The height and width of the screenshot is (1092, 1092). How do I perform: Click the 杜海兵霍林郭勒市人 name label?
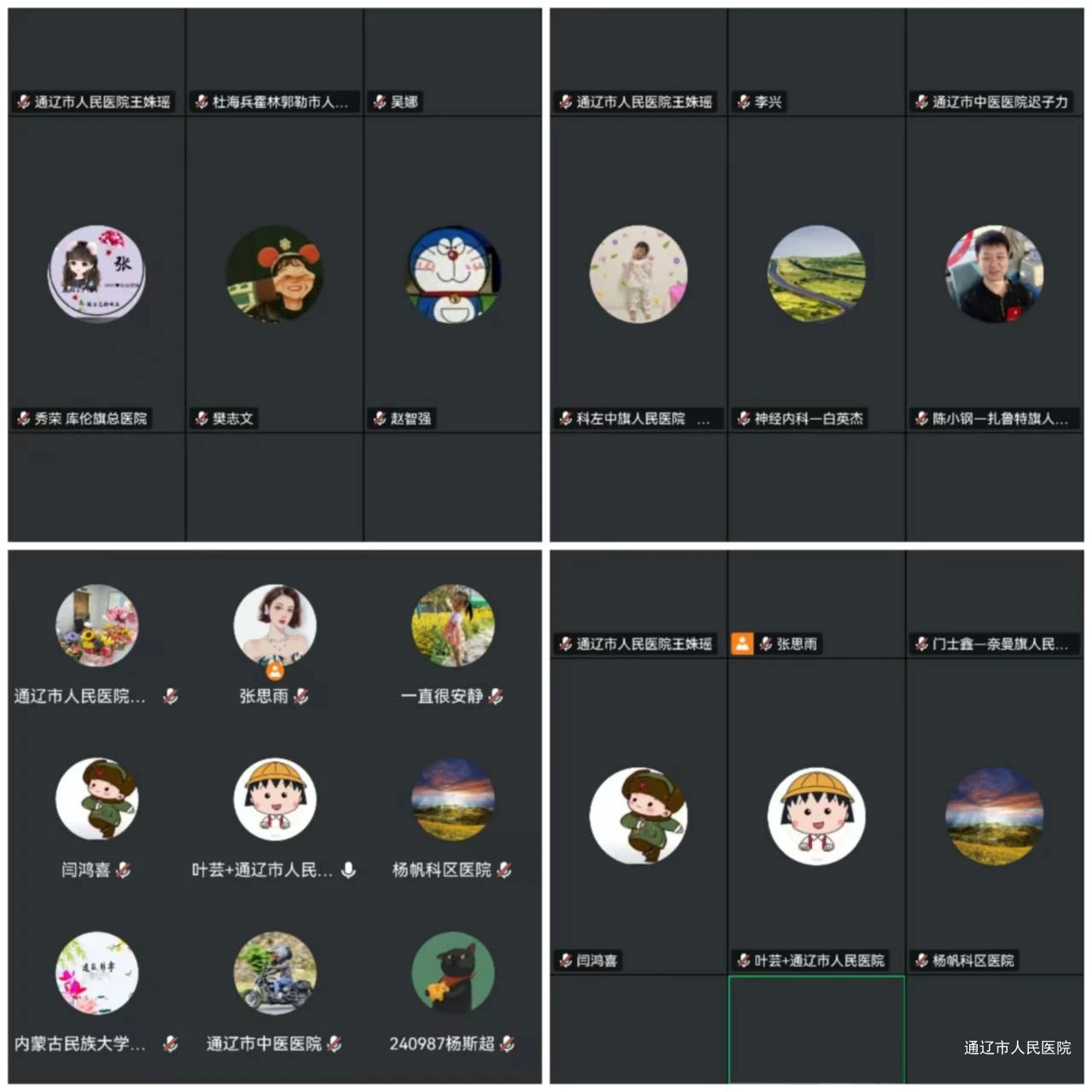click(280, 102)
